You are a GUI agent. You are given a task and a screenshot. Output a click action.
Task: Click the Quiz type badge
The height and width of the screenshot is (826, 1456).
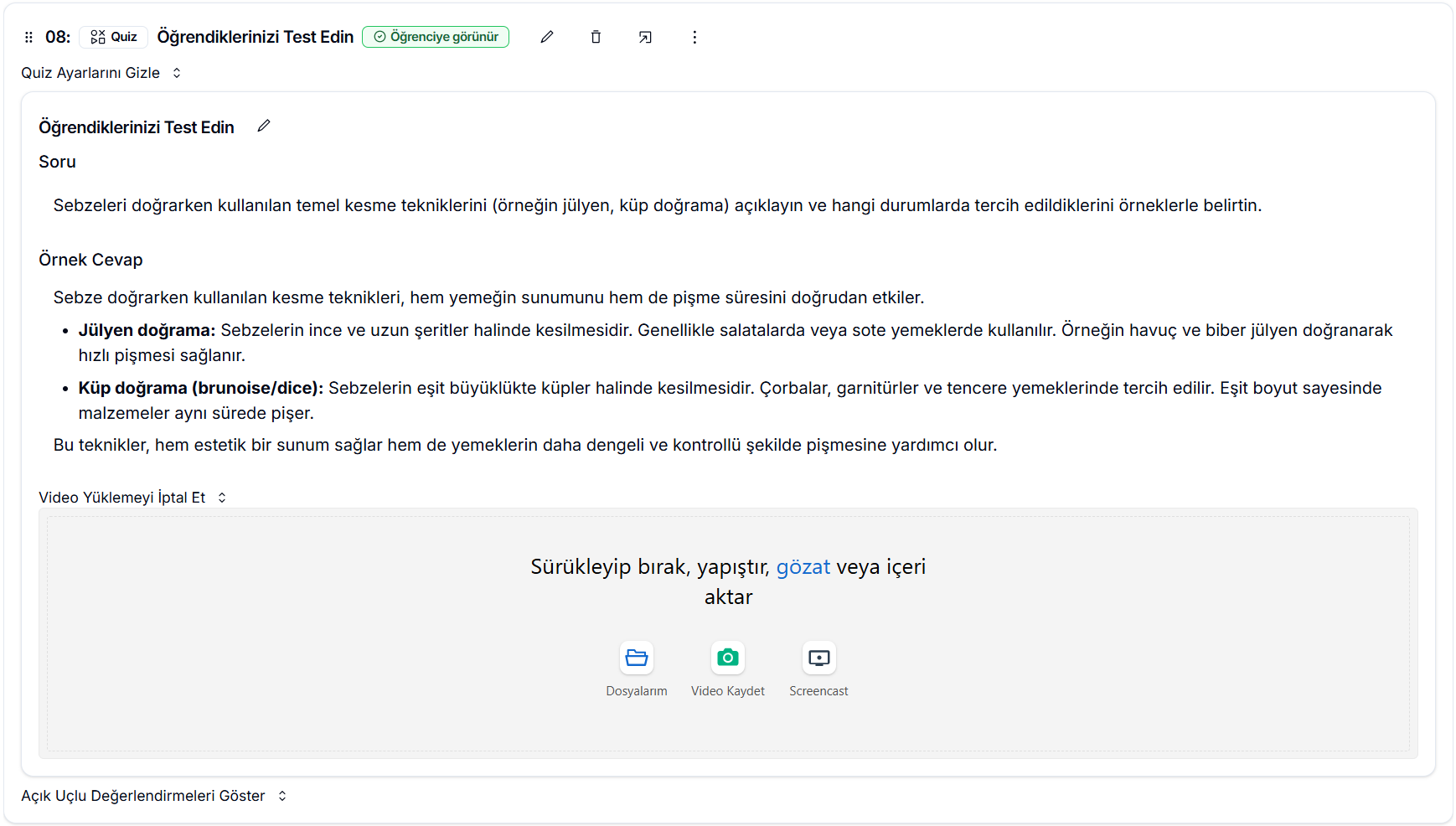(114, 37)
